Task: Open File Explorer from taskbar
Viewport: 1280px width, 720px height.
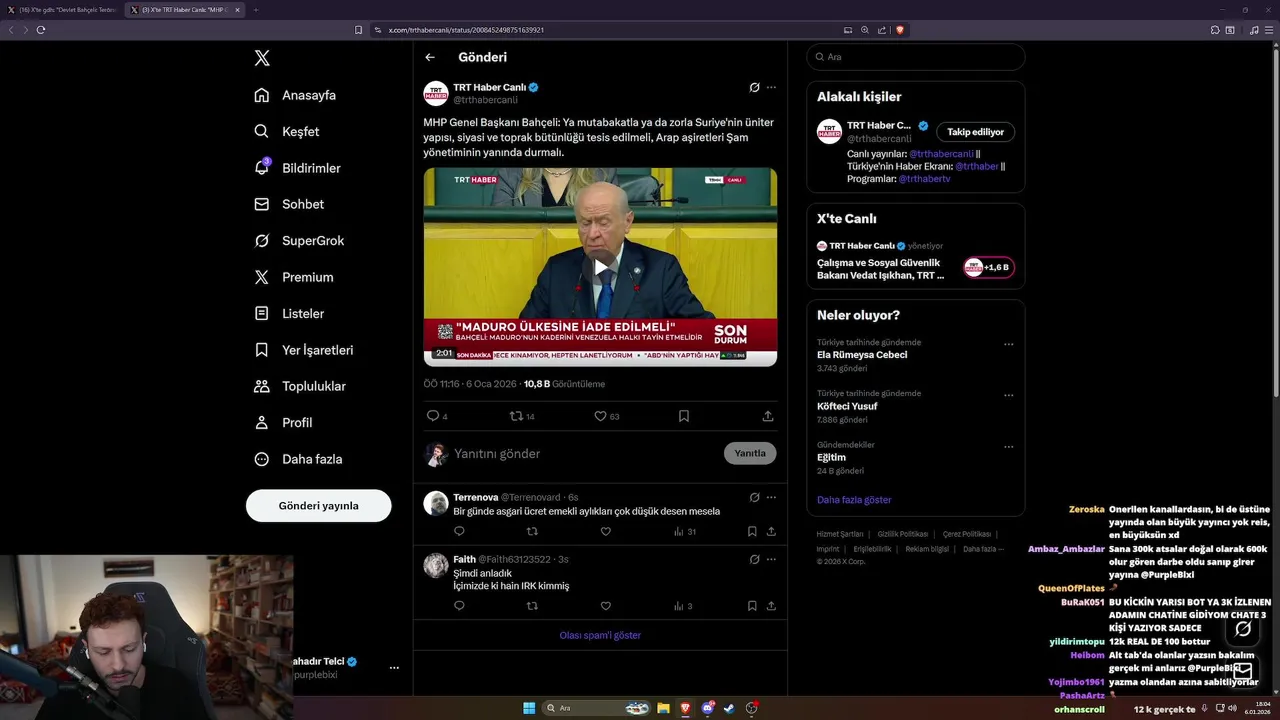Action: point(663,708)
